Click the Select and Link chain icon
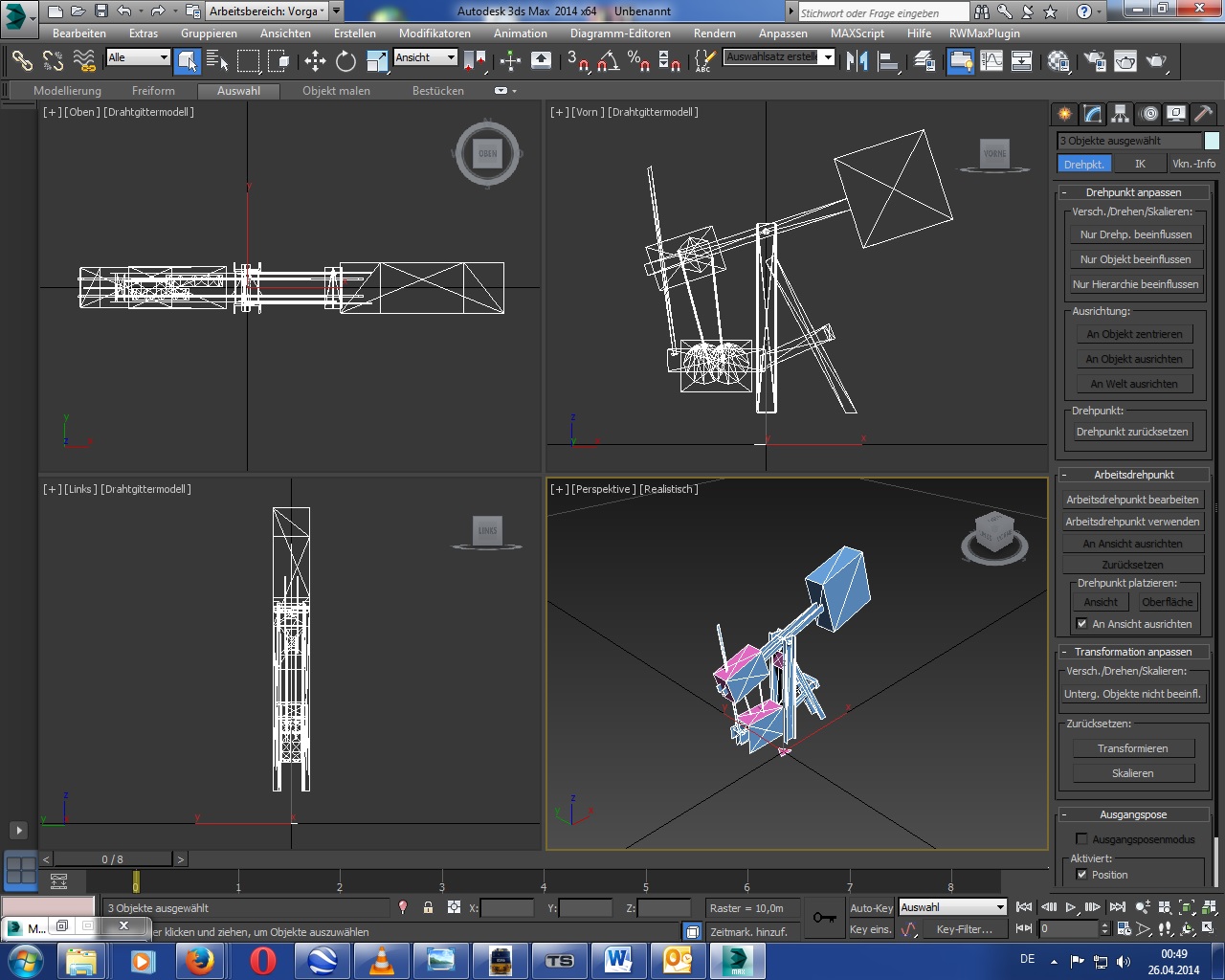The image size is (1225, 980). (22, 61)
